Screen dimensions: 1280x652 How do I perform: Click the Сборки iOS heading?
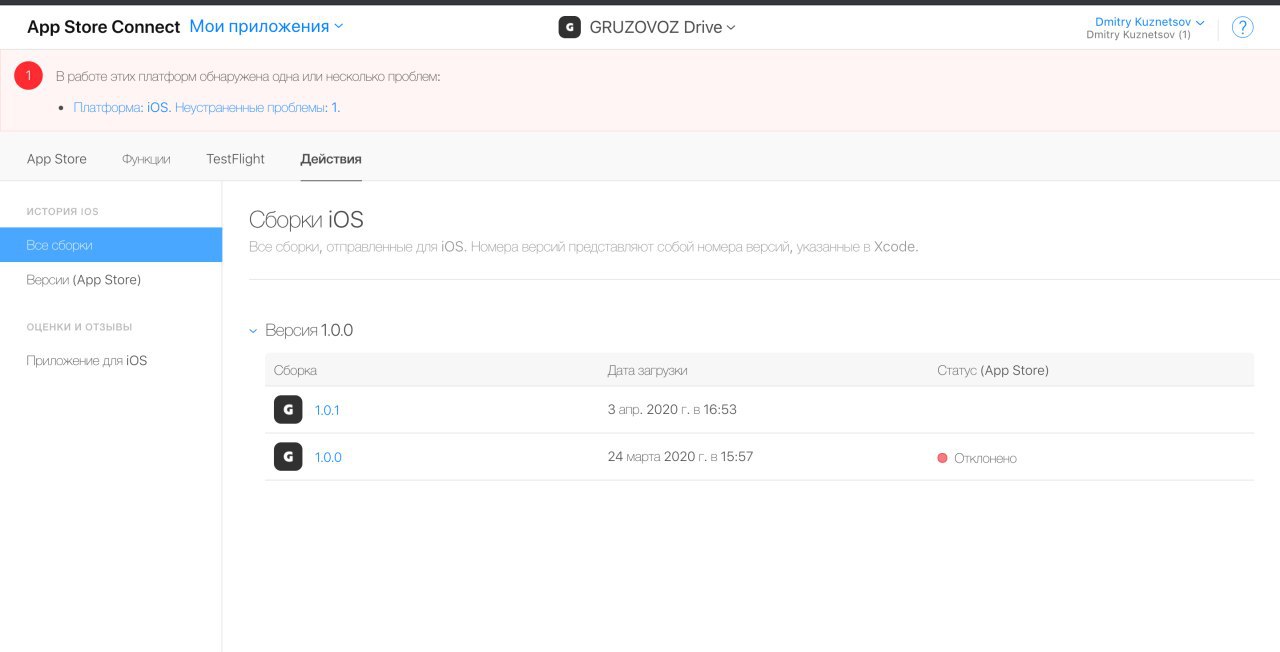click(x=306, y=220)
